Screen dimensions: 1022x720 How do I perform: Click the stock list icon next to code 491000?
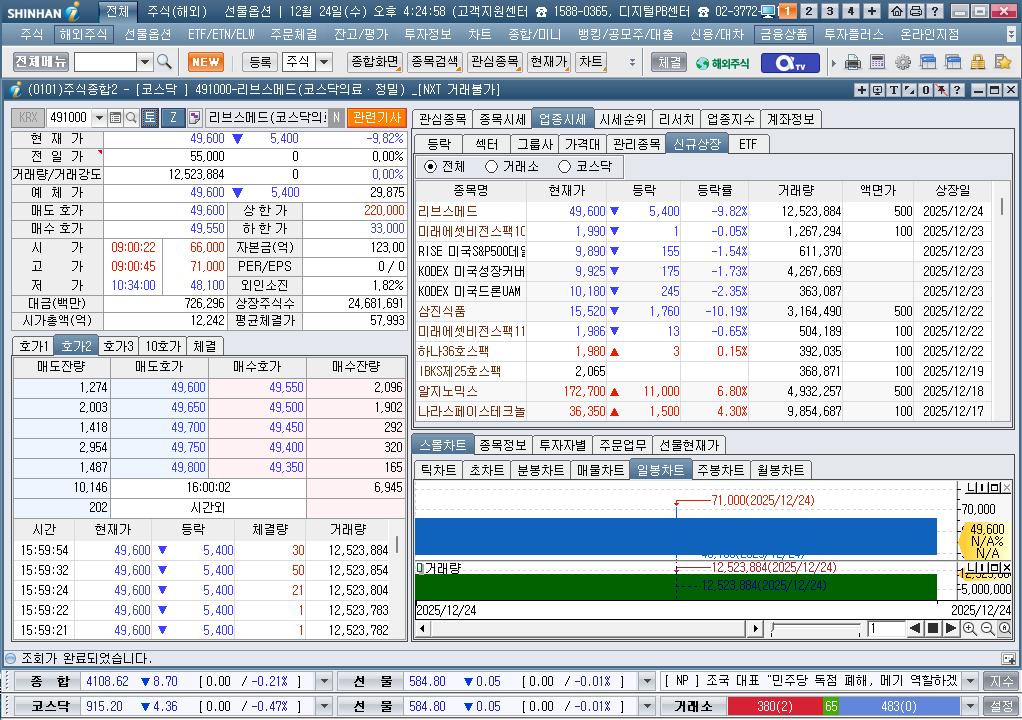[115, 118]
